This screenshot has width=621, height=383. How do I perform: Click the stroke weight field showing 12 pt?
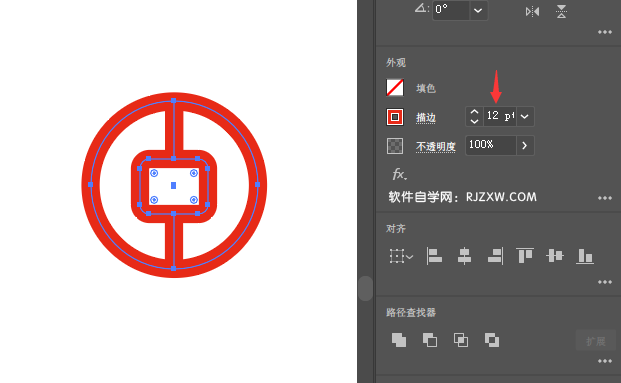500,116
